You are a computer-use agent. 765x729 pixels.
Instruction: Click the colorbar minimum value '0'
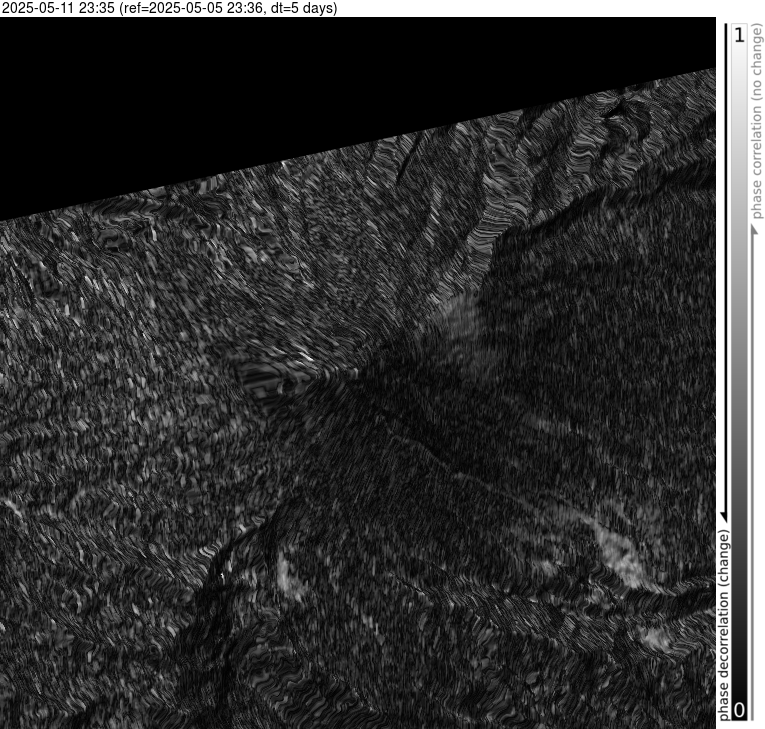coord(740,710)
